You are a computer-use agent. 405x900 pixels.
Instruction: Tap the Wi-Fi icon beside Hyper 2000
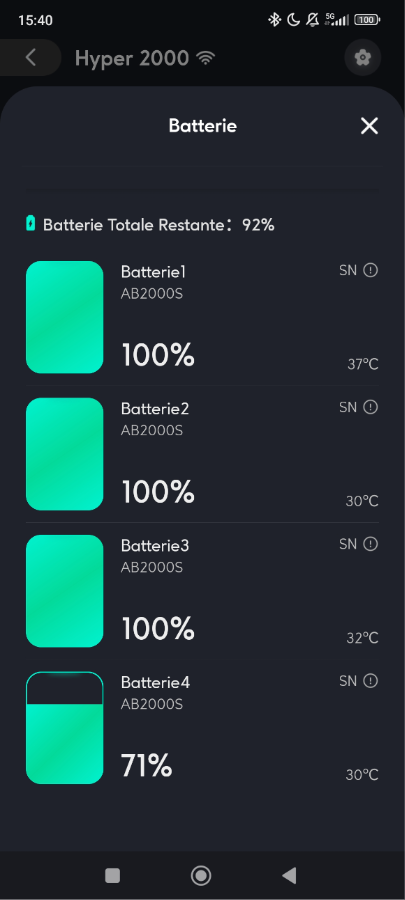point(205,58)
